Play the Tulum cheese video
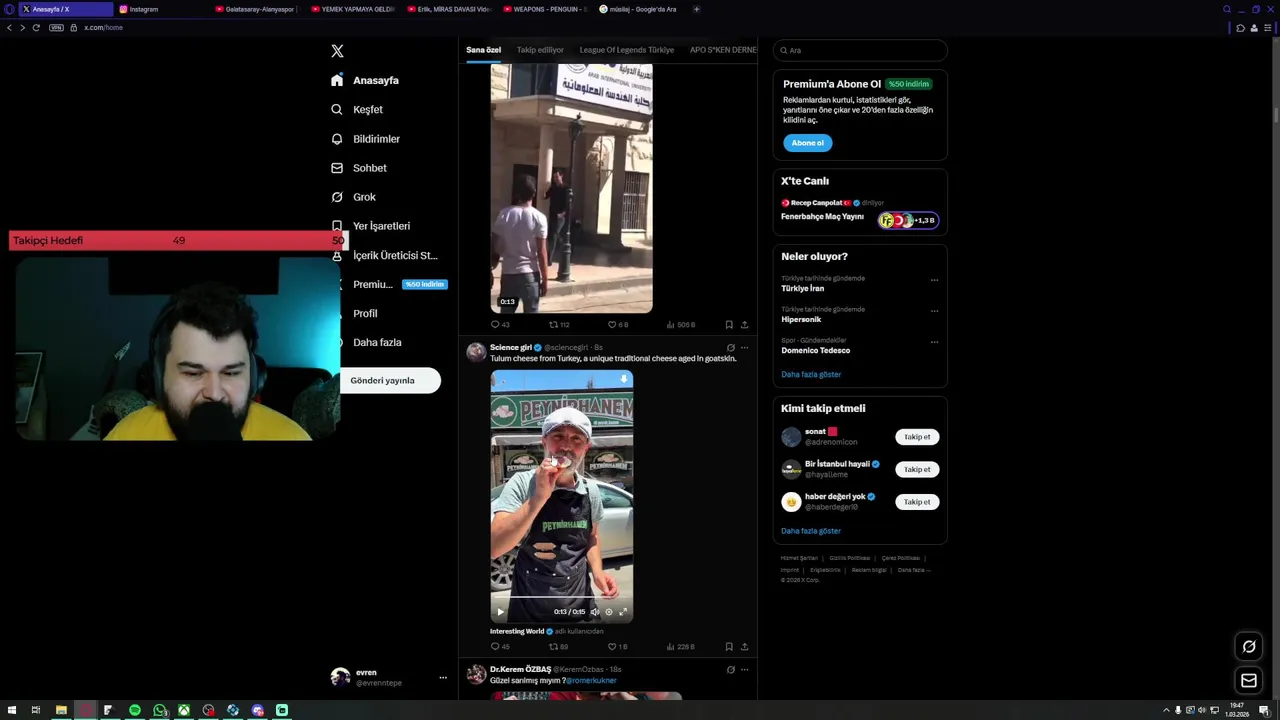1280x720 pixels. [x=501, y=612]
